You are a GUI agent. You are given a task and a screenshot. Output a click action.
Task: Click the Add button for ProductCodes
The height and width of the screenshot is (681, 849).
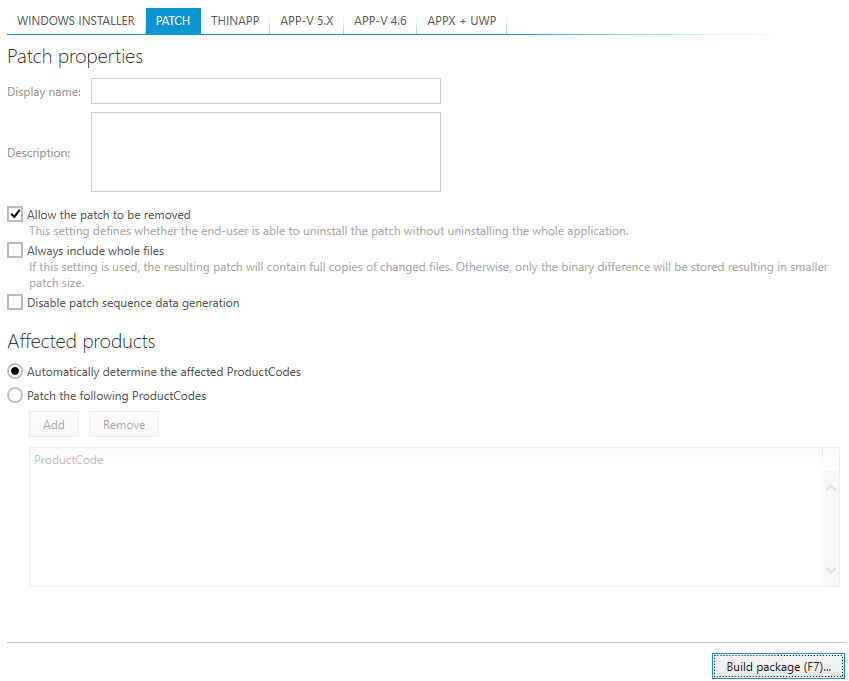click(54, 425)
